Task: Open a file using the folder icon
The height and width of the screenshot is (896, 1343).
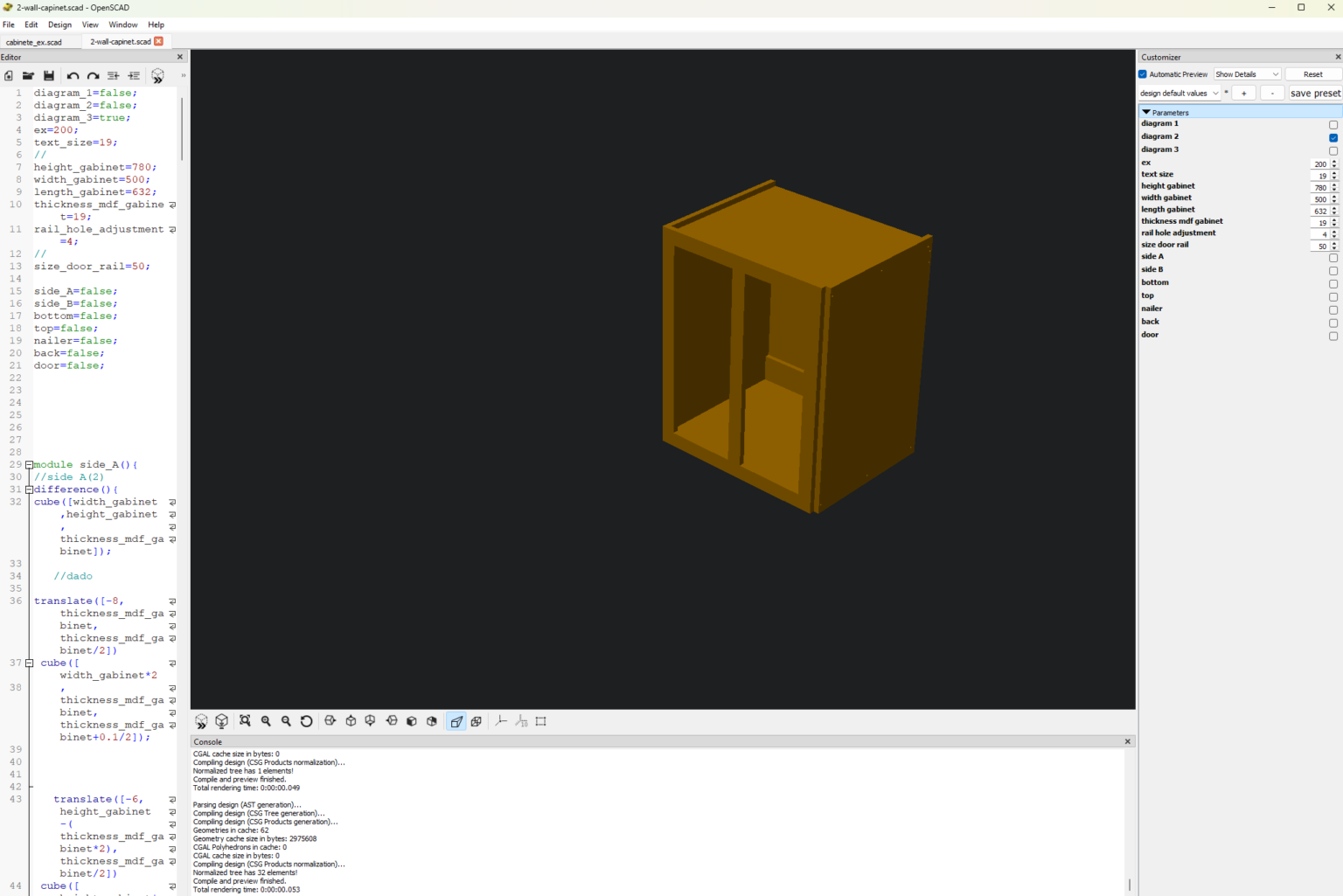Action: [28, 76]
